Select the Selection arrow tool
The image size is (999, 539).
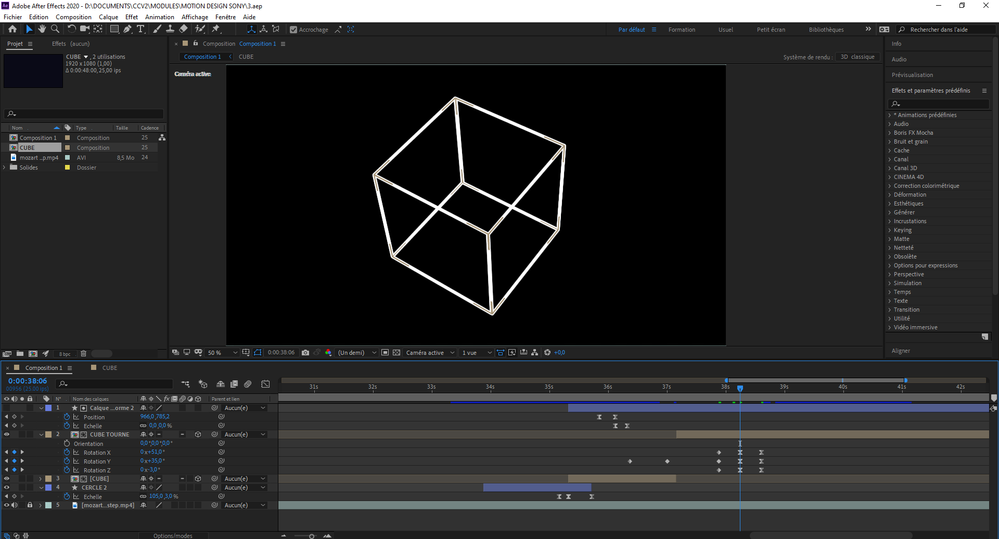point(29,29)
